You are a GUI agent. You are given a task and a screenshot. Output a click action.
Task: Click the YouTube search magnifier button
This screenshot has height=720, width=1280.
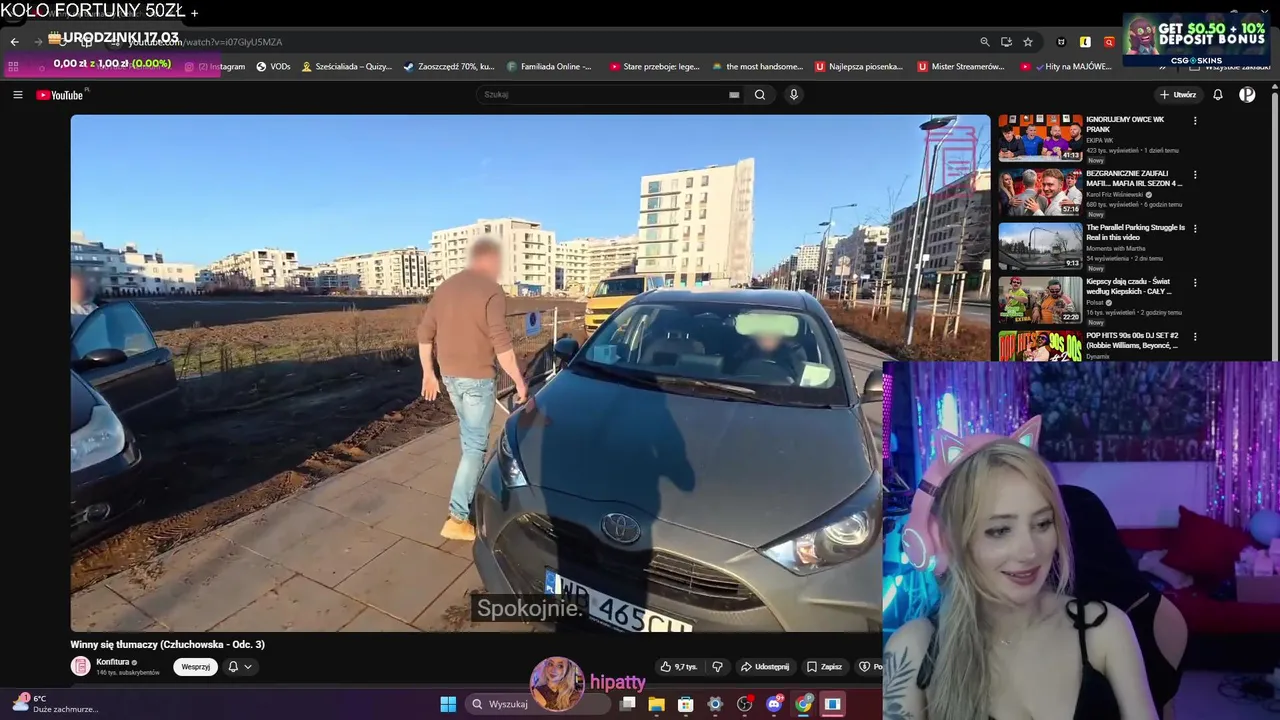pyautogui.click(x=760, y=95)
